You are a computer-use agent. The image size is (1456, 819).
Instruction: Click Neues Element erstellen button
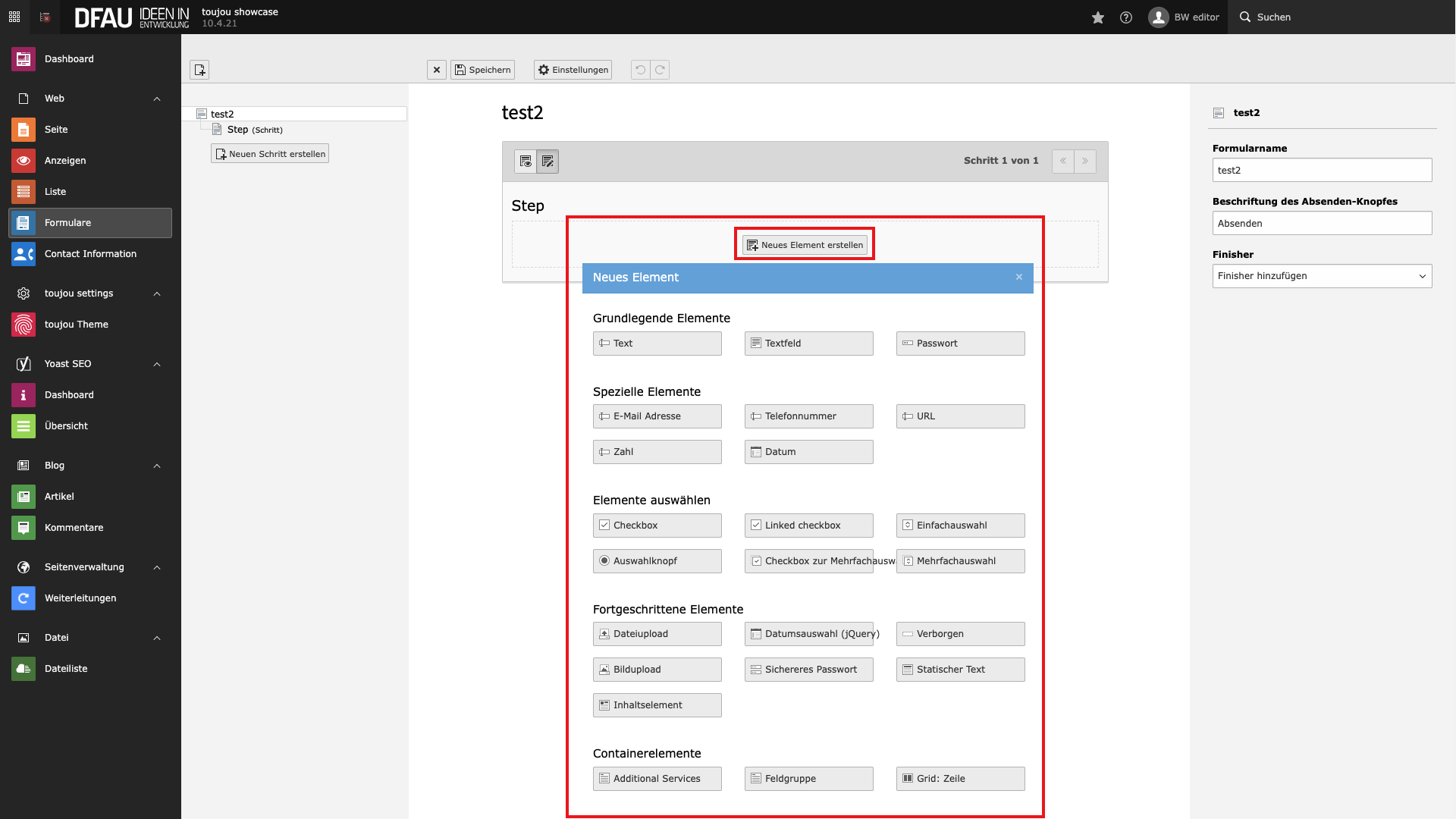coord(805,245)
